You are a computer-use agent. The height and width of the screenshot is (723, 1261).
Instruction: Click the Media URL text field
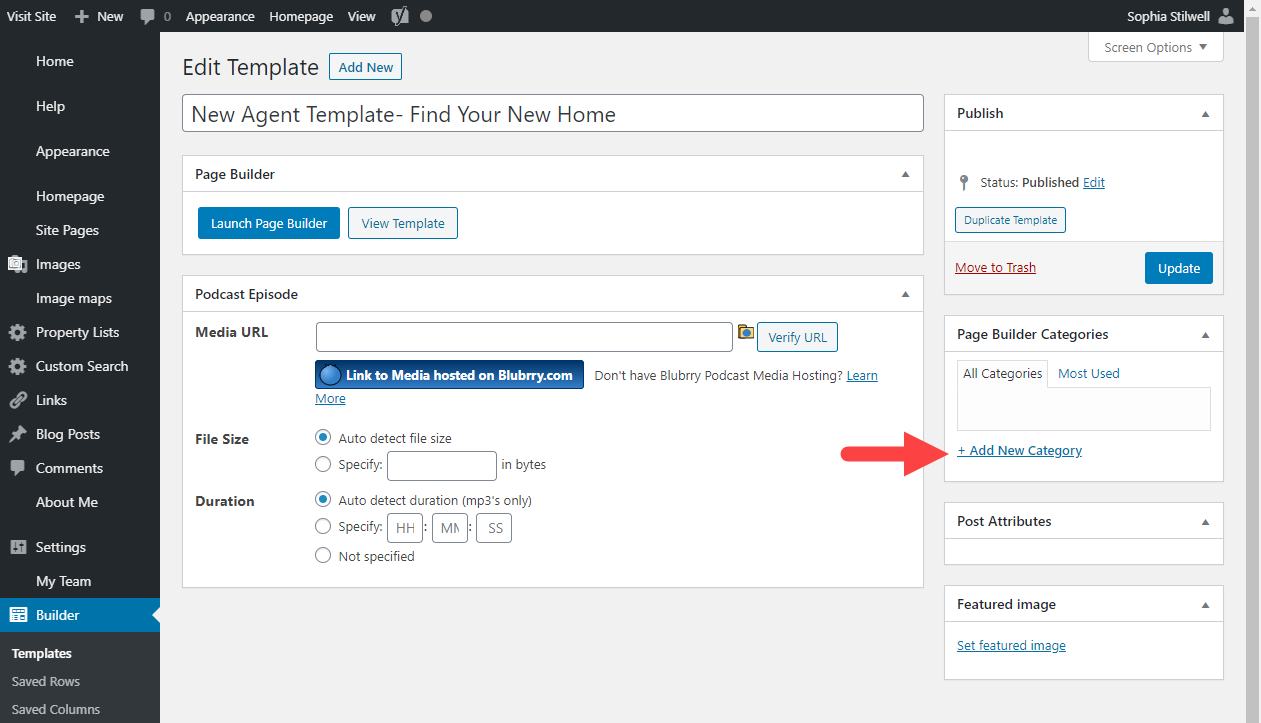(x=524, y=337)
